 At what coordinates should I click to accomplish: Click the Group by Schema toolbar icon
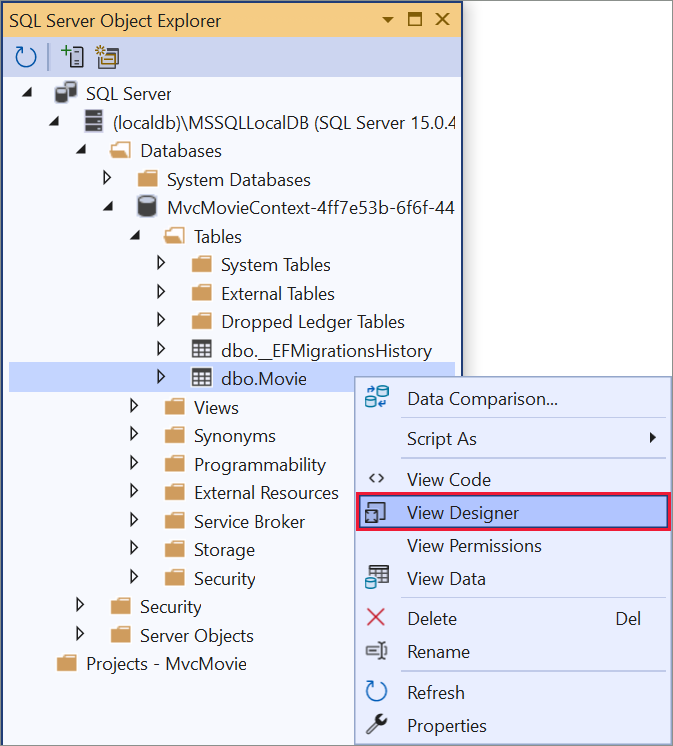(x=107, y=57)
